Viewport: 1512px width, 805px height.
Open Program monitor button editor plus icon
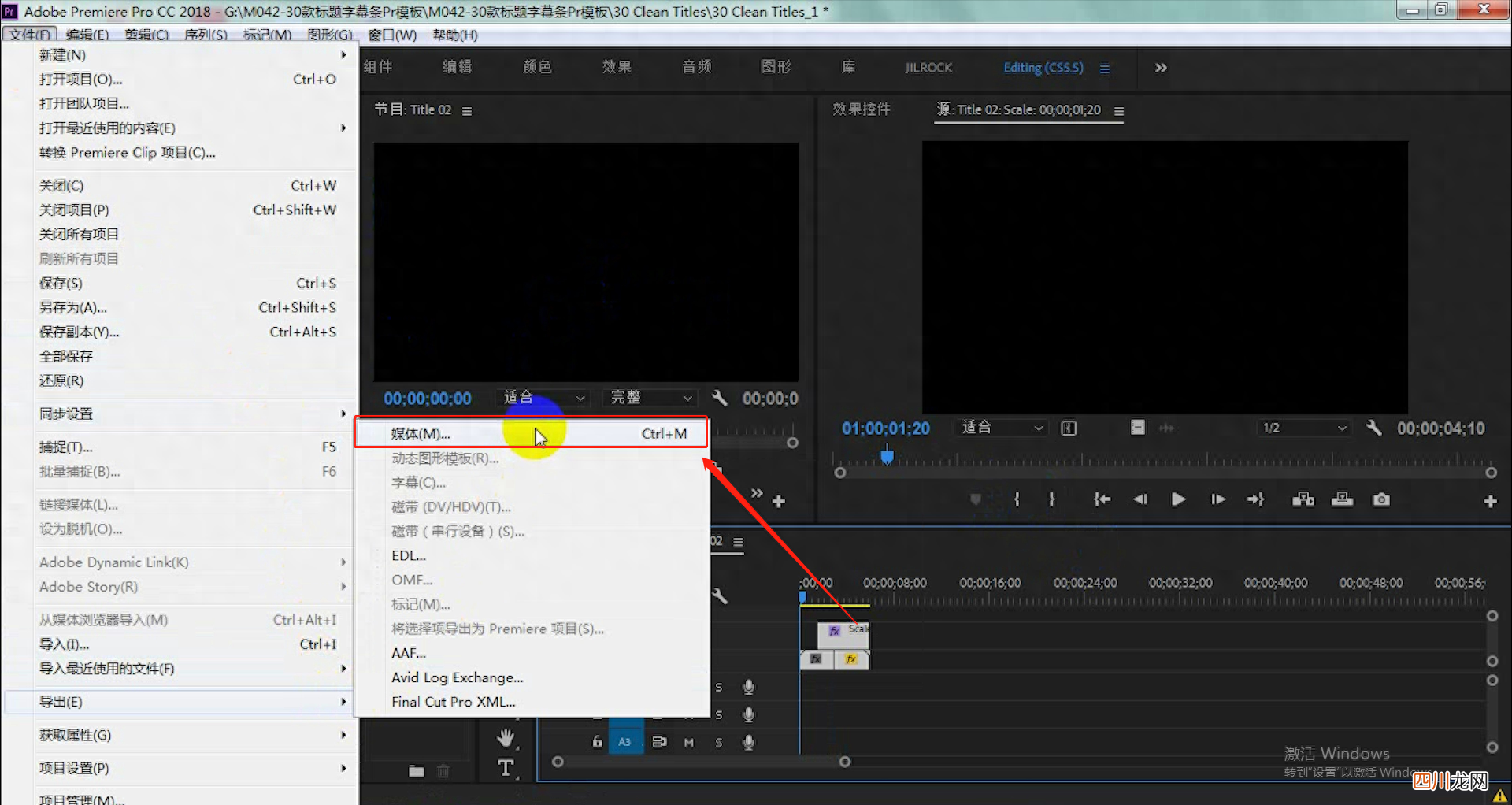click(779, 501)
